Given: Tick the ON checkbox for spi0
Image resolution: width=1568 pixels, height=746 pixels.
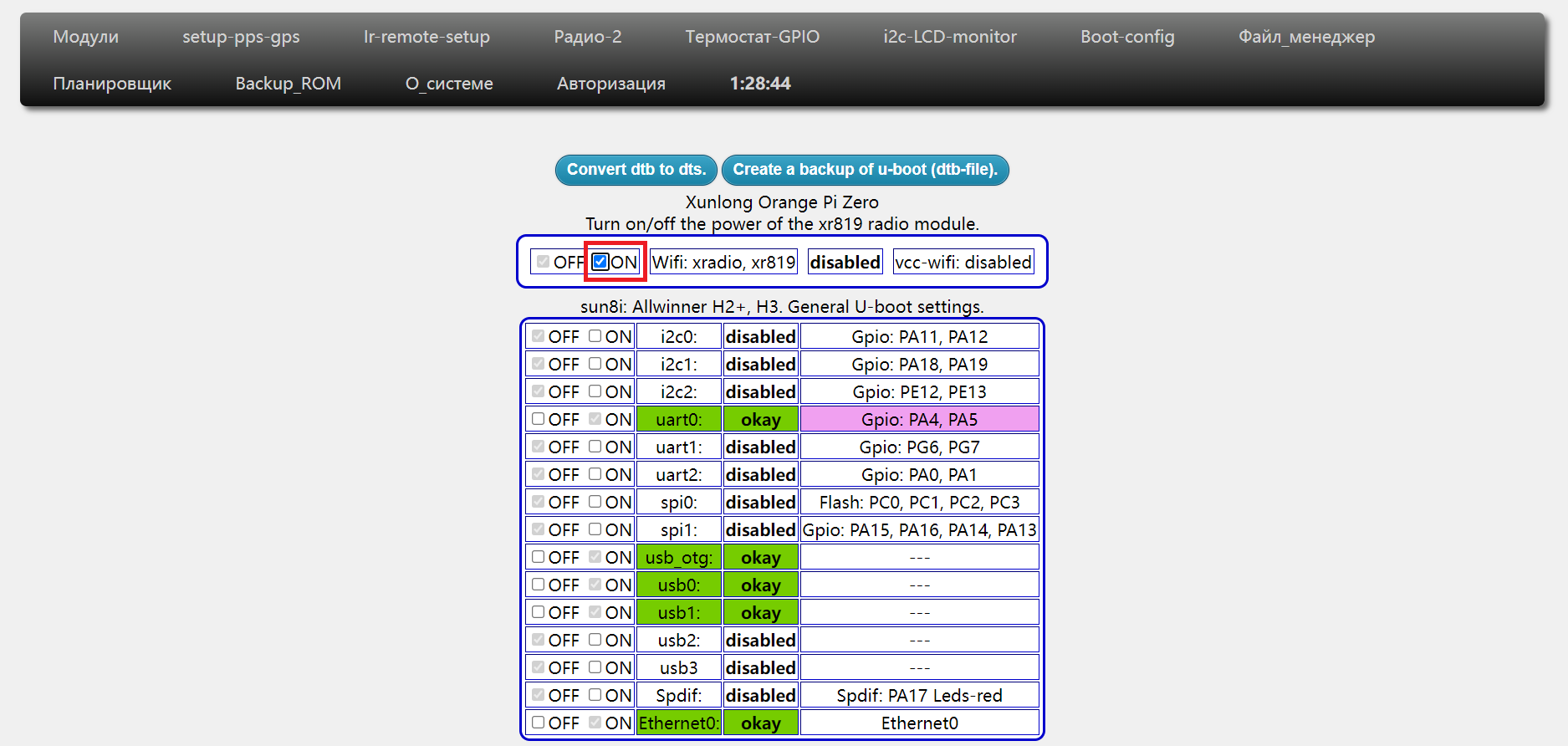Looking at the screenshot, I should (x=595, y=502).
